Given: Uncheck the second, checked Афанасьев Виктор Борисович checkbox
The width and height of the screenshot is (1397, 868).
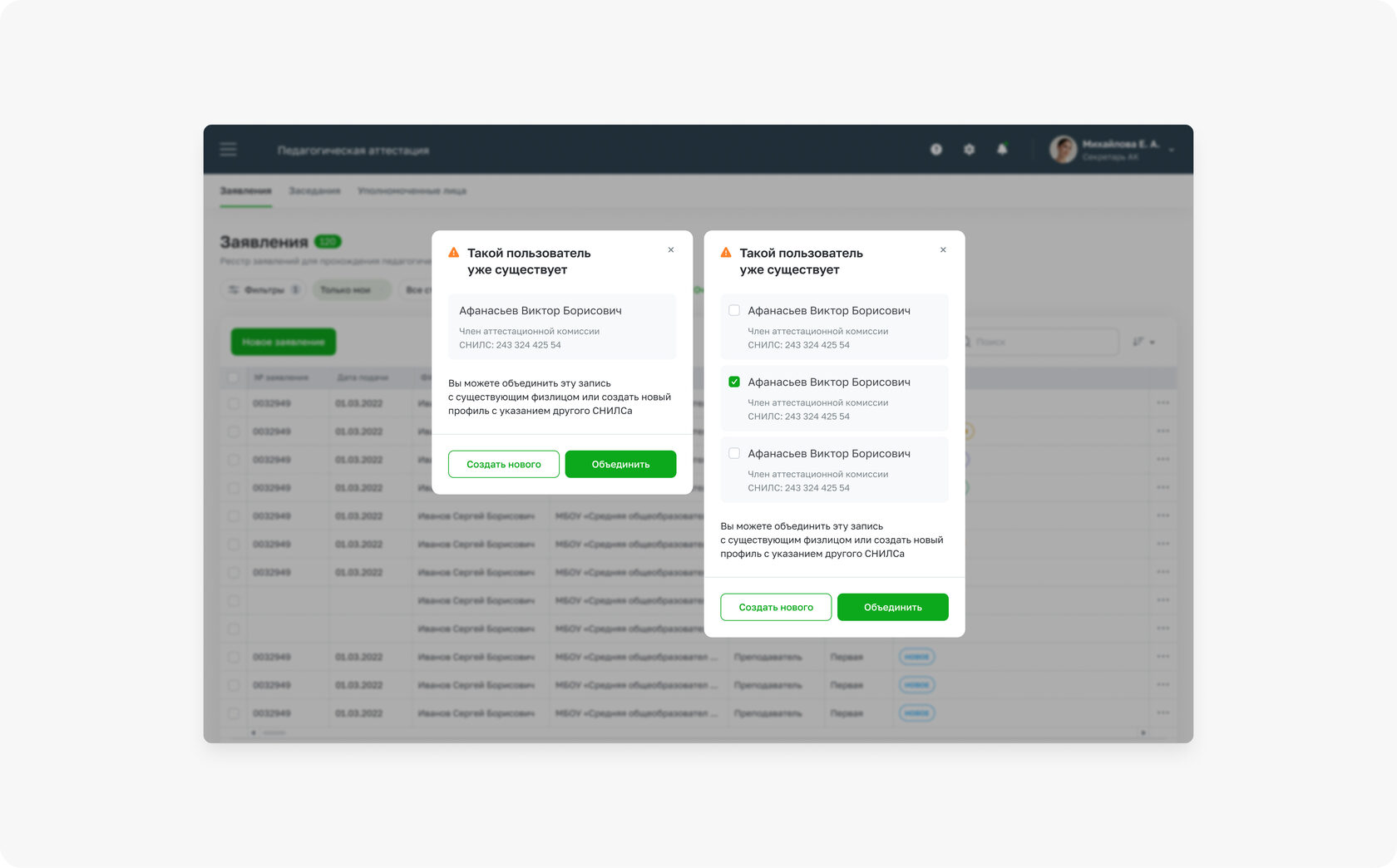Looking at the screenshot, I should (x=734, y=382).
